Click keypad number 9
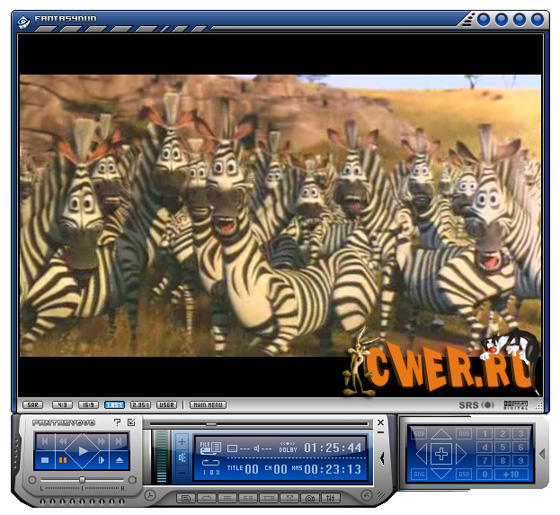560x515 pixels. (x=521, y=461)
